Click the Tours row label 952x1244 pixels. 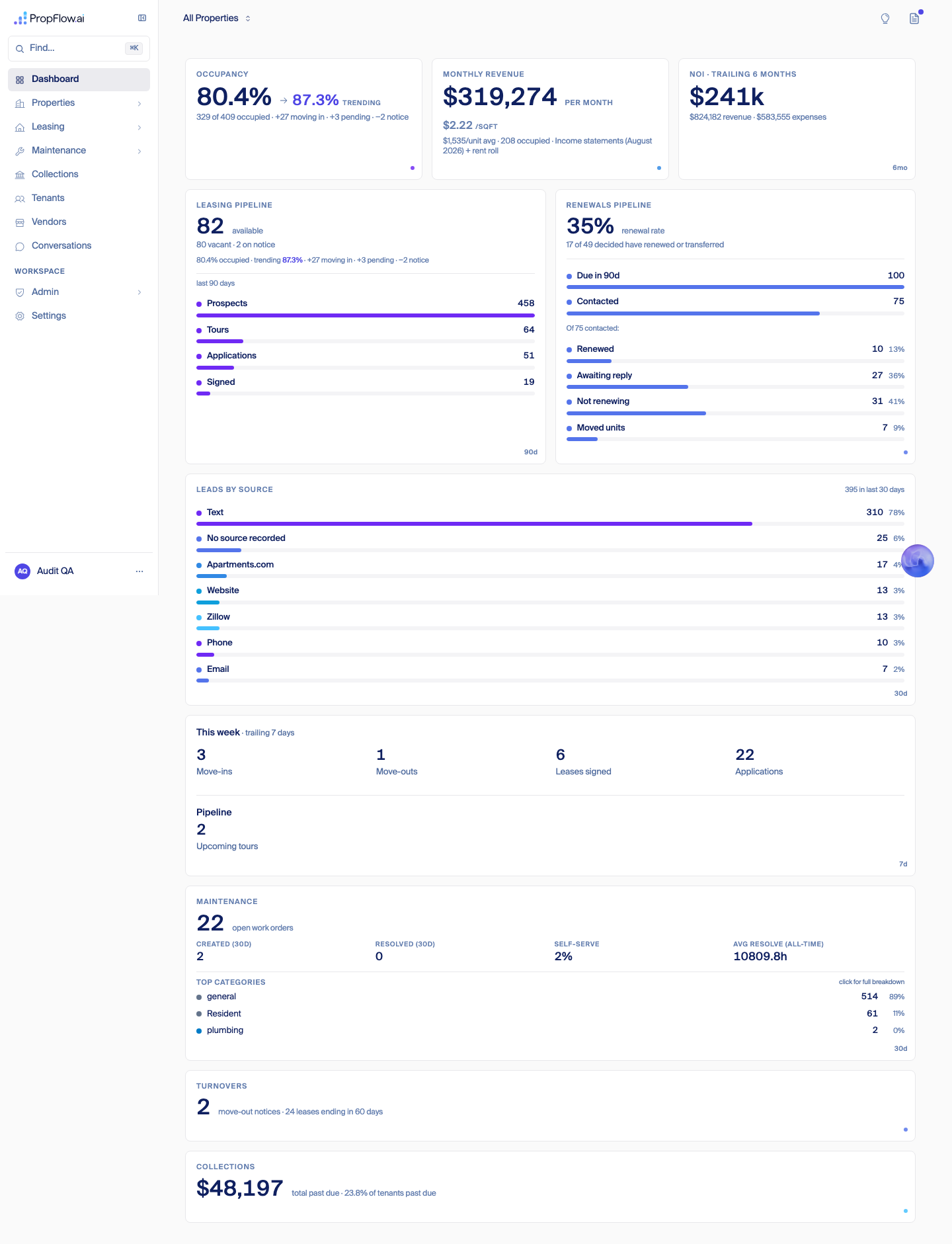[x=218, y=330]
